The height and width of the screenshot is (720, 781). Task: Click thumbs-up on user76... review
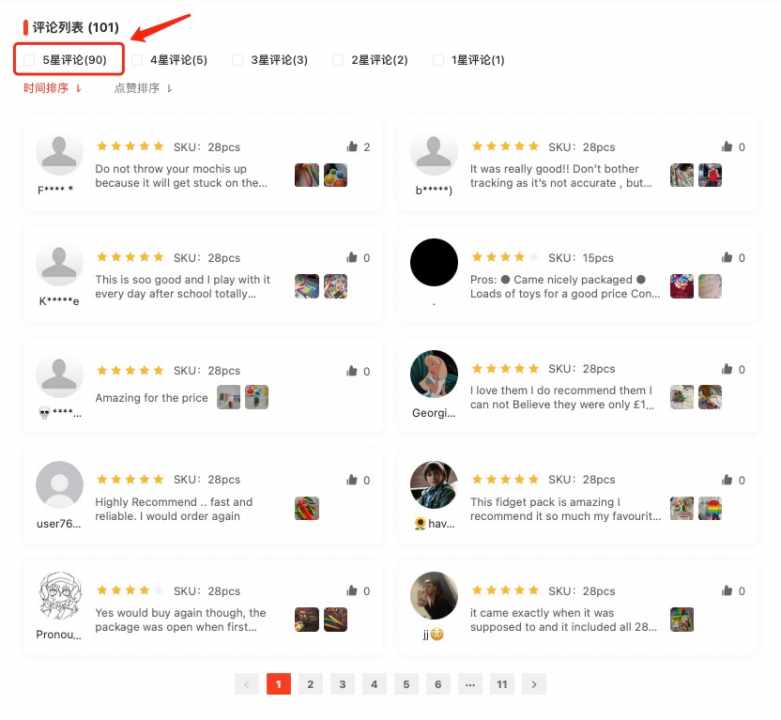352,480
